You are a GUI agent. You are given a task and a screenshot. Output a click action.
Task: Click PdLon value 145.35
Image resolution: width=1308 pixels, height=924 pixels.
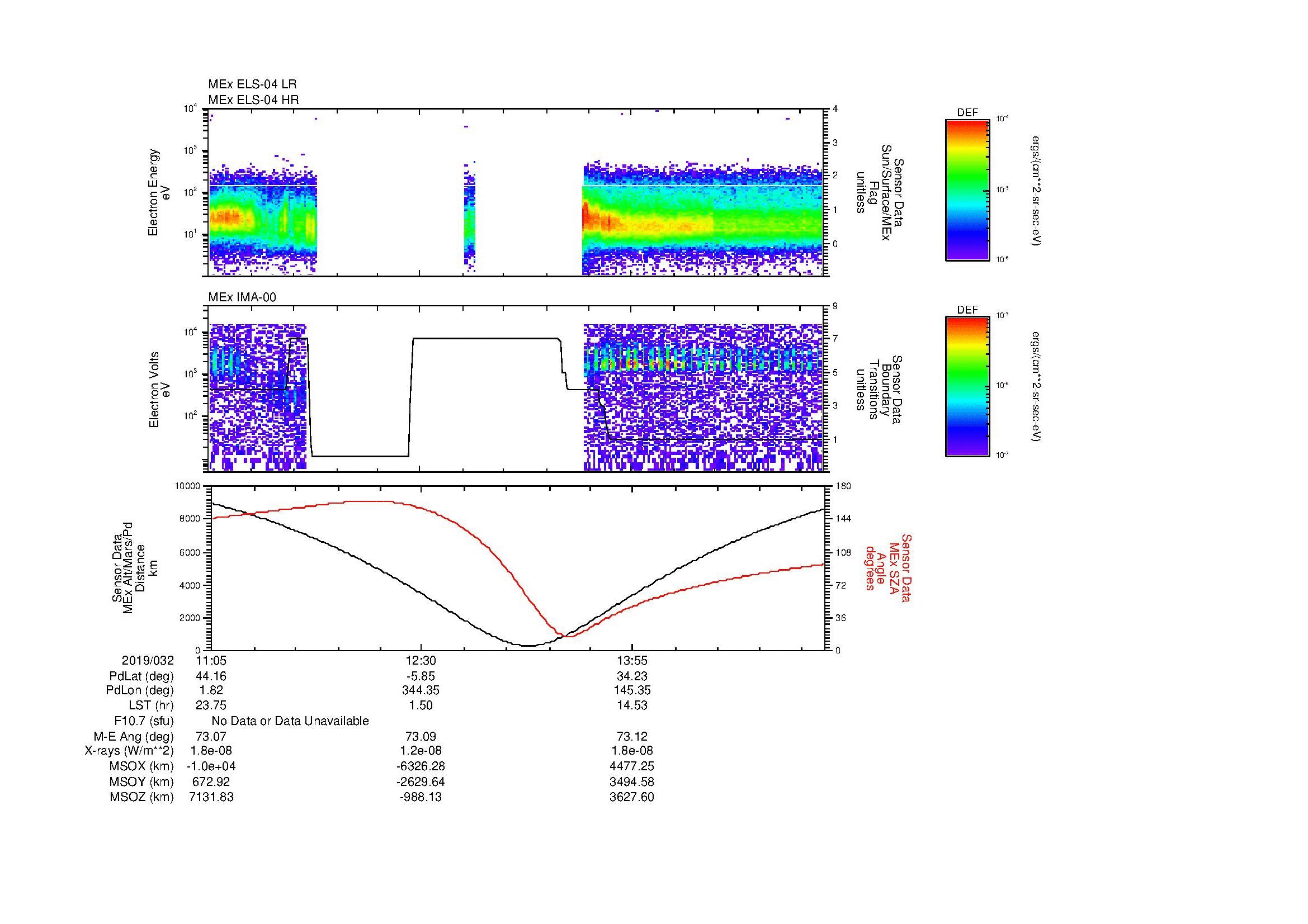click(x=632, y=690)
